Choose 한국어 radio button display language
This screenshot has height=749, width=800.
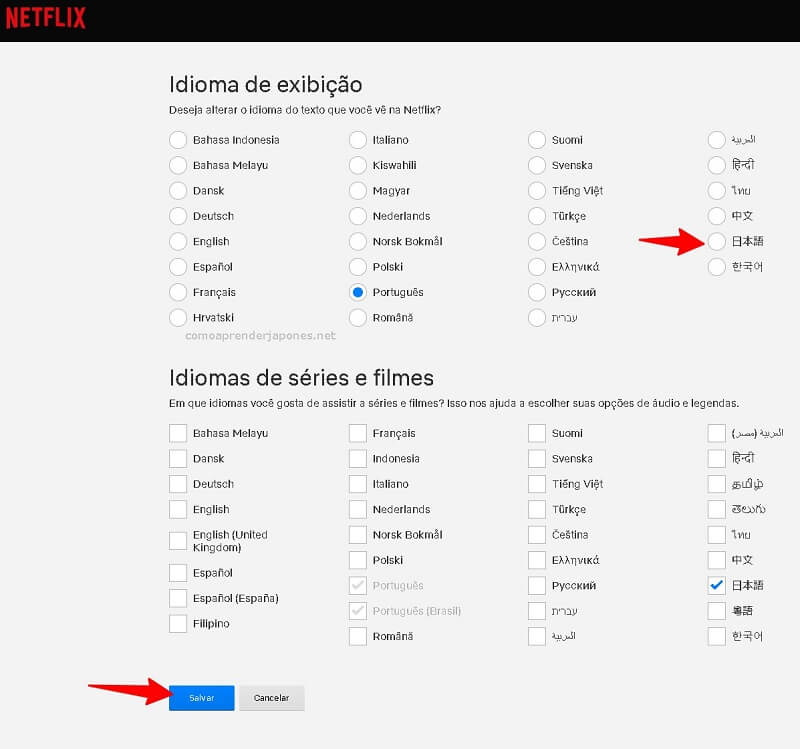tap(717, 267)
